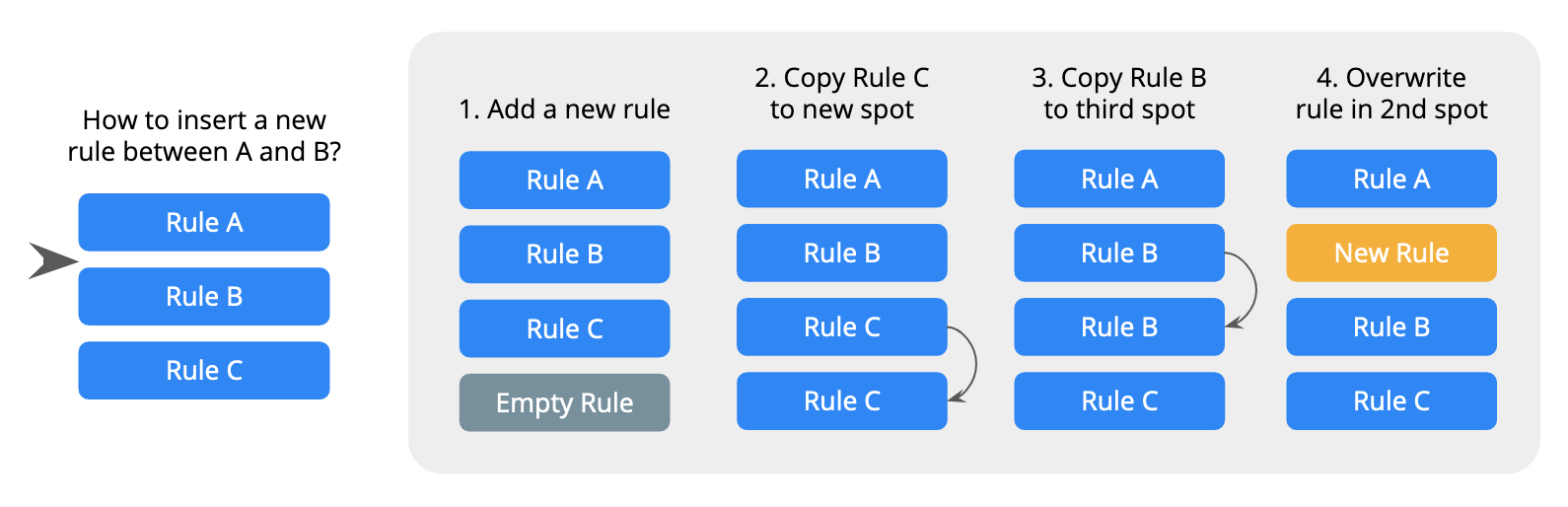Click the second Rule B copy in step 3
The width and height of the screenshot is (1568, 507).
pos(1119,327)
